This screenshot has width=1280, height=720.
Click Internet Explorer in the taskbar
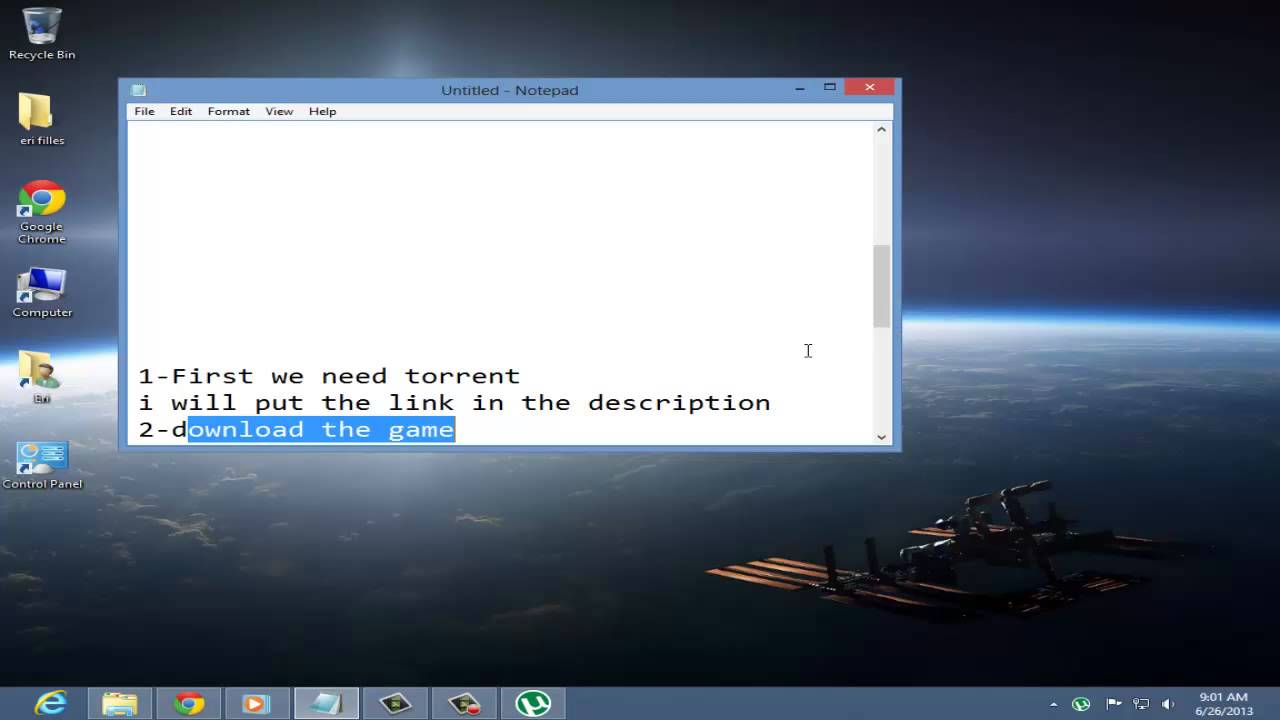(x=50, y=703)
